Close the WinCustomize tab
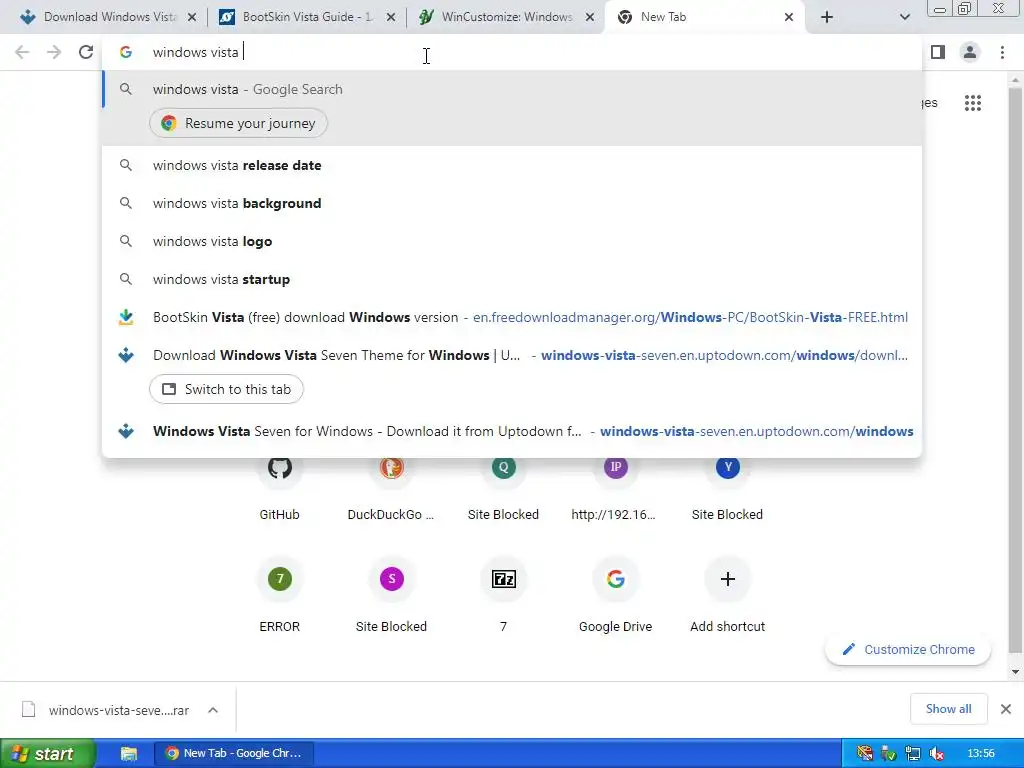1024x768 pixels. 590,17
